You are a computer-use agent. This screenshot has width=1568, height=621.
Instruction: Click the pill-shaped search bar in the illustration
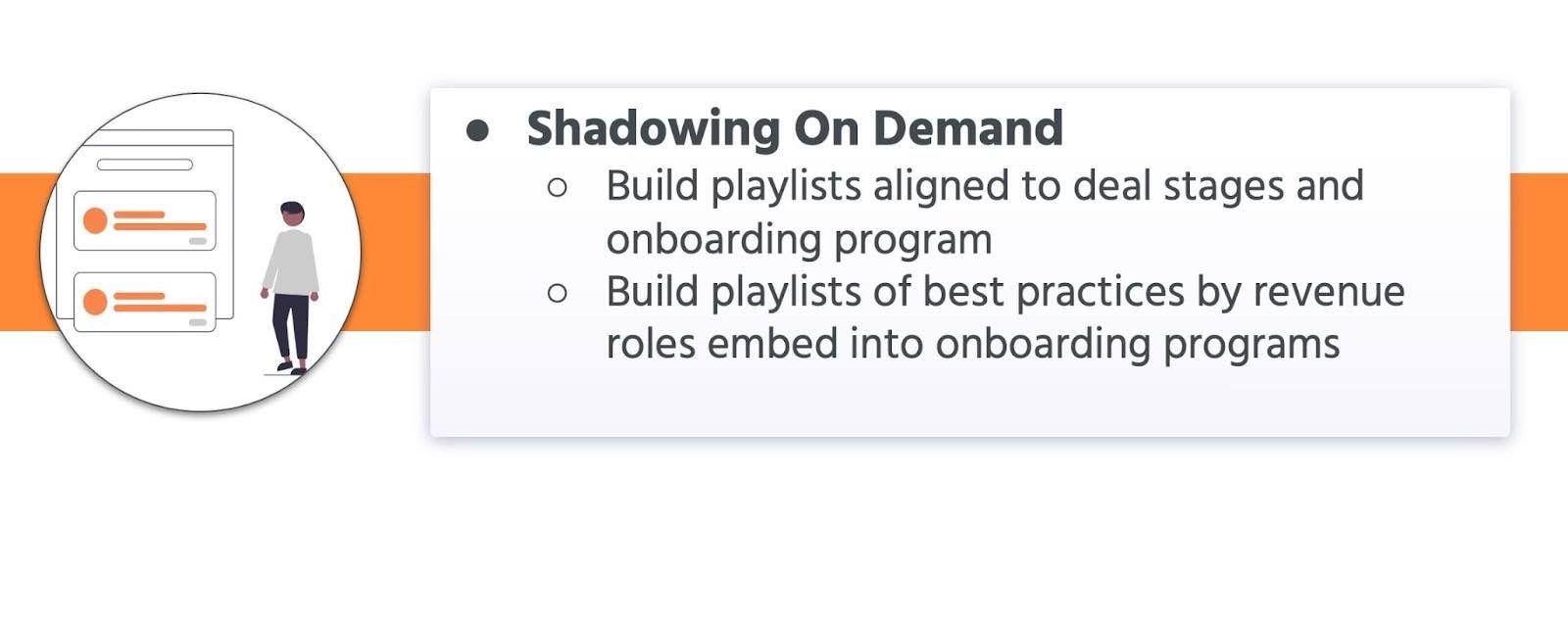145,165
